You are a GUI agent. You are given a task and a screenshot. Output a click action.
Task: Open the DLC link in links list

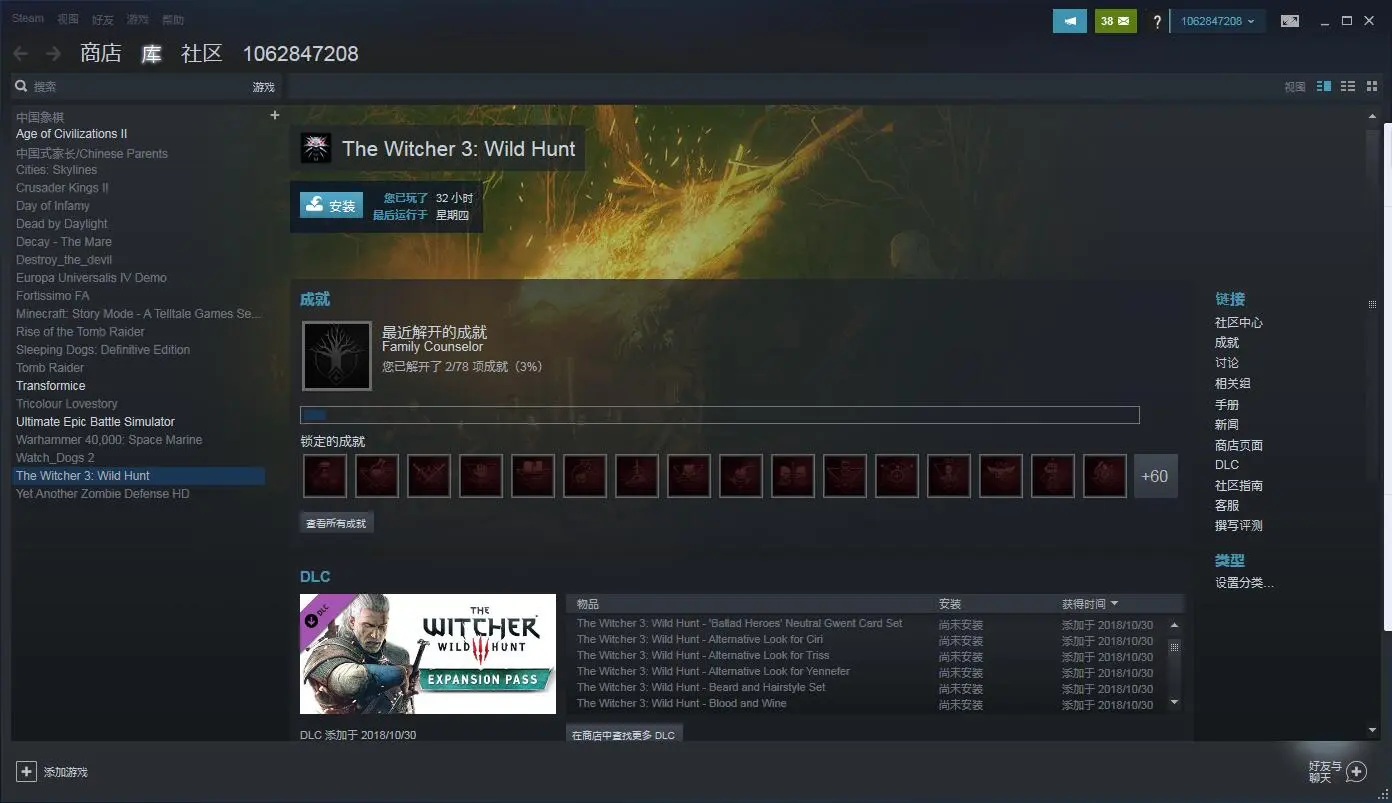click(1227, 465)
